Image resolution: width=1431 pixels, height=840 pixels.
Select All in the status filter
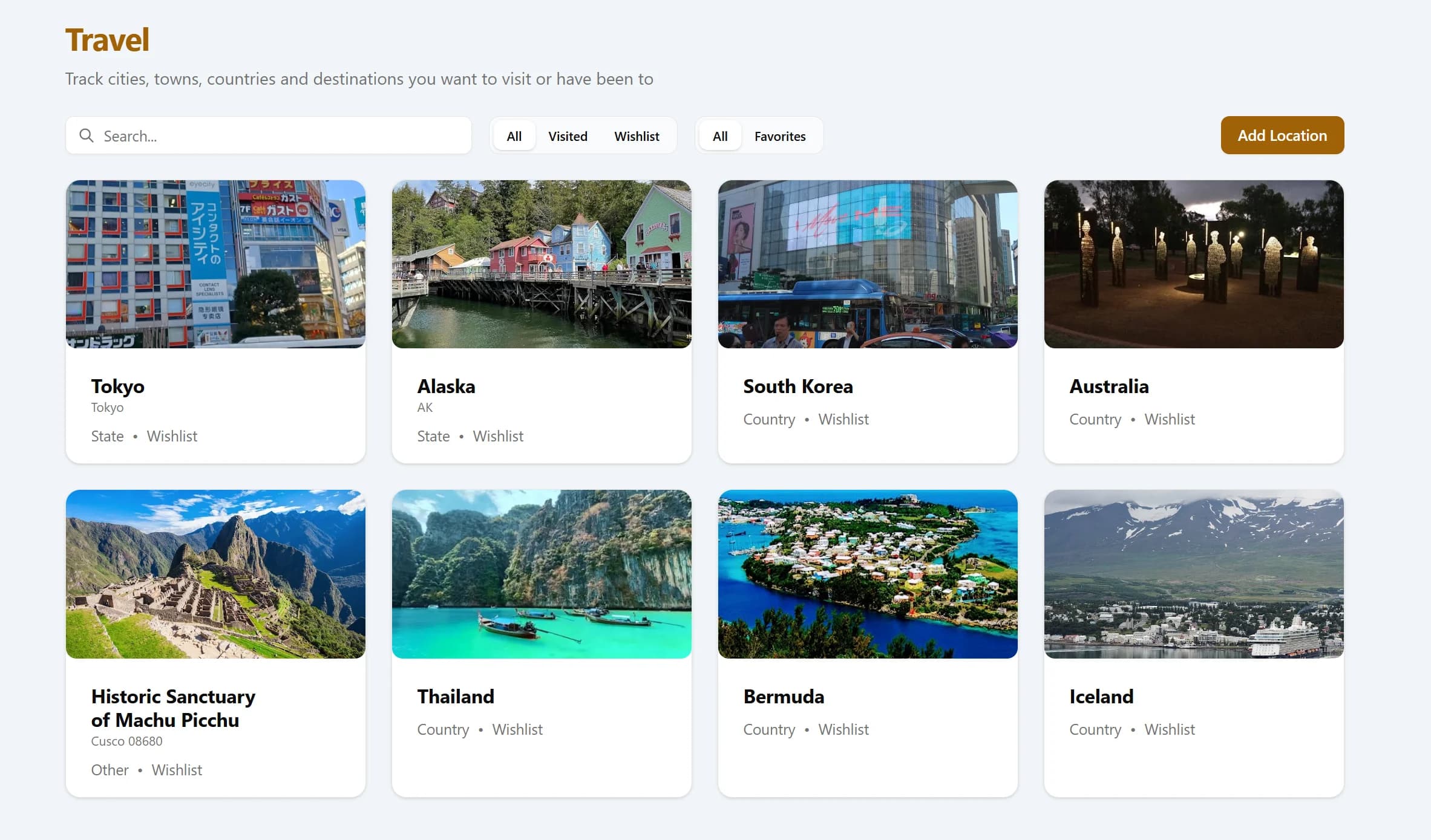coord(514,136)
